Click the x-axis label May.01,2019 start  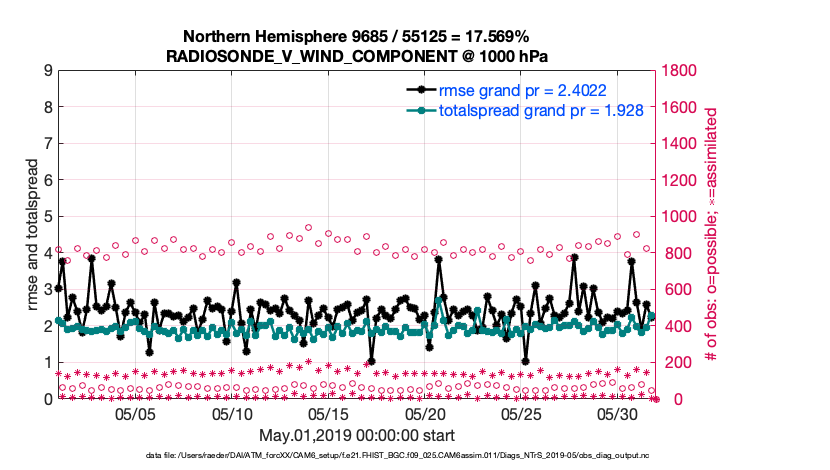[356, 435]
